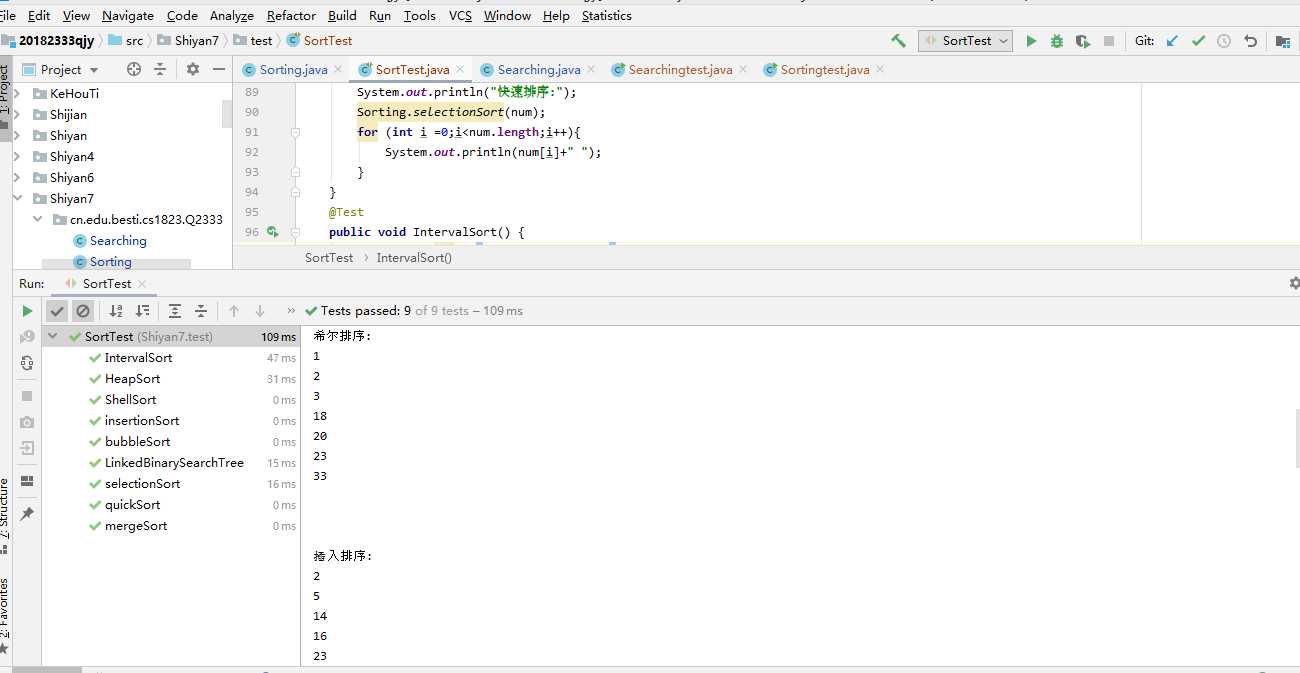
Task: Run SortTest with coverage icon
Action: (1082, 41)
